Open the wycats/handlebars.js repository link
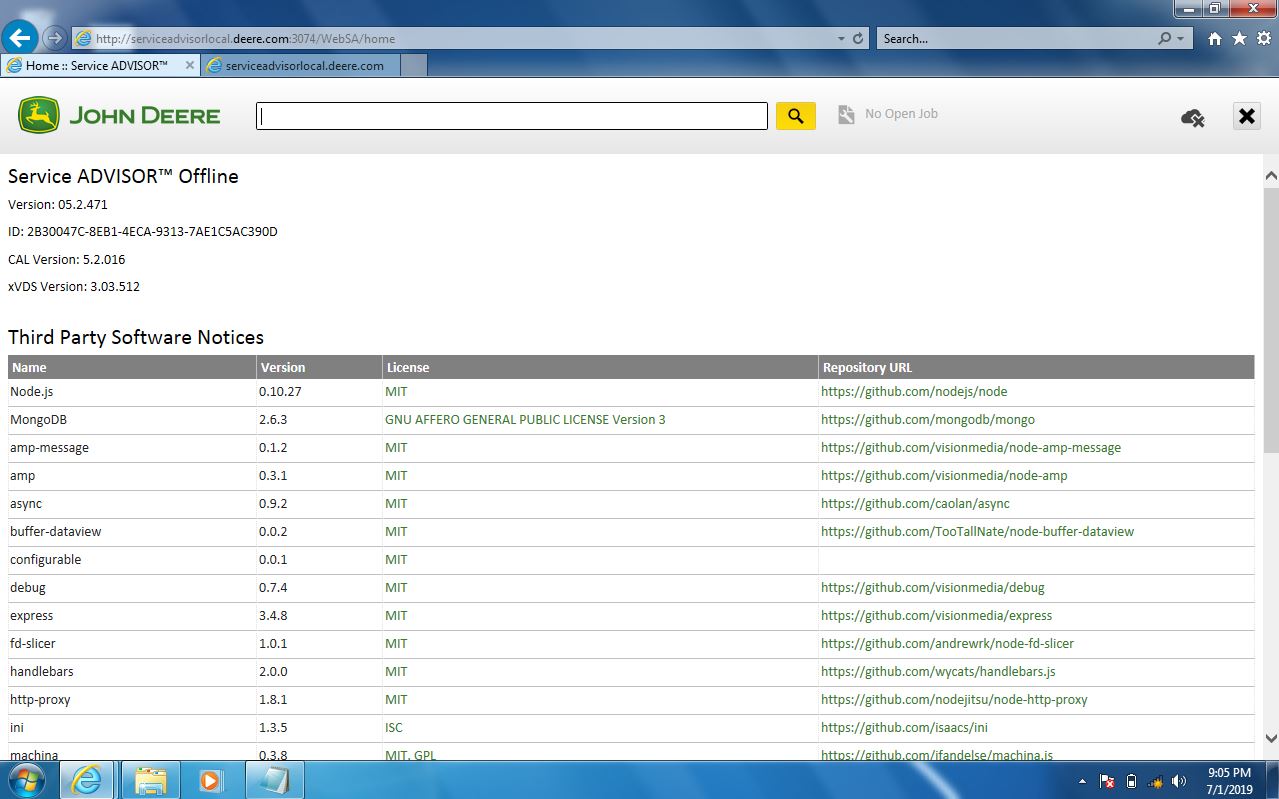The width and height of the screenshot is (1279, 799). [x=938, y=672]
